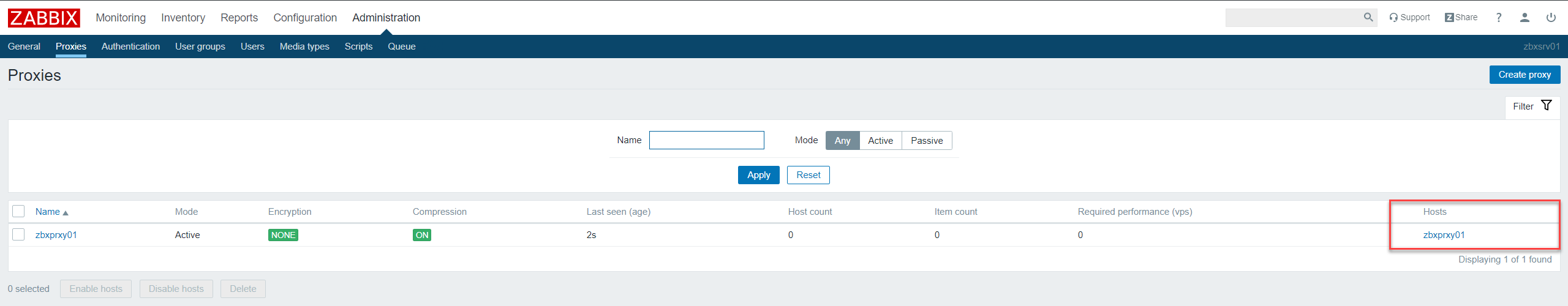The height and width of the screenshot is (306, 1568).
Task: Sort by the Name column header
Action: click(x=51, y=212)
